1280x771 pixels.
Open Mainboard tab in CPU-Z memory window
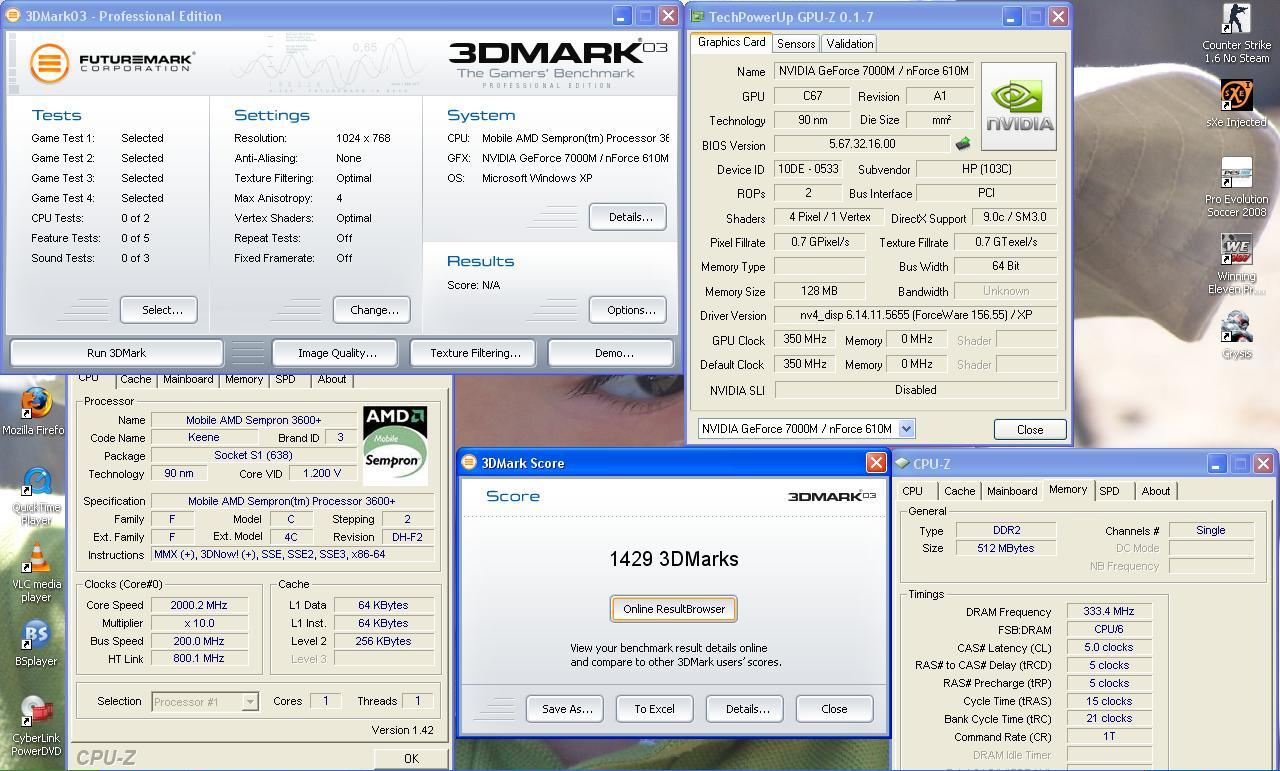[1012, 491]
